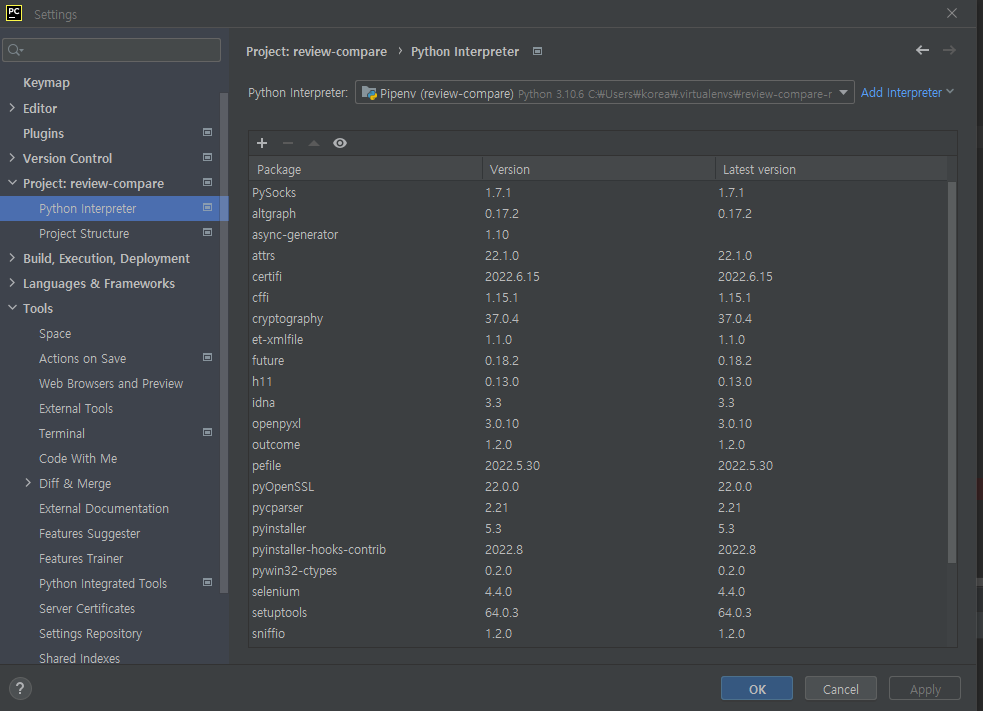Click the back navigation arrow
Image resolution: width=983 pixels, height=711 pixels.
coord(922,50)
